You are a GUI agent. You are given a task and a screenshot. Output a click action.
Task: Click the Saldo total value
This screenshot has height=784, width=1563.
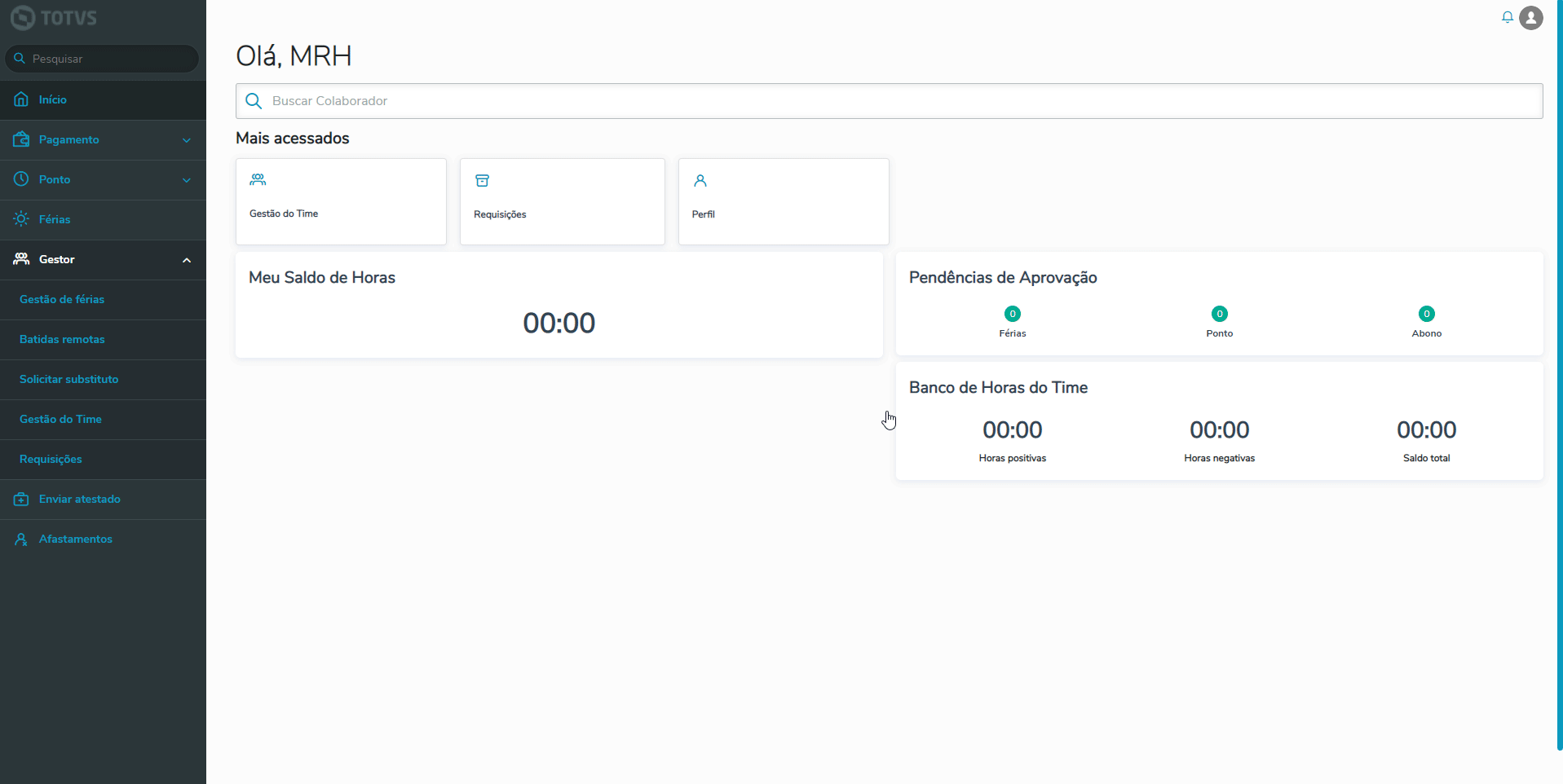1427,429
